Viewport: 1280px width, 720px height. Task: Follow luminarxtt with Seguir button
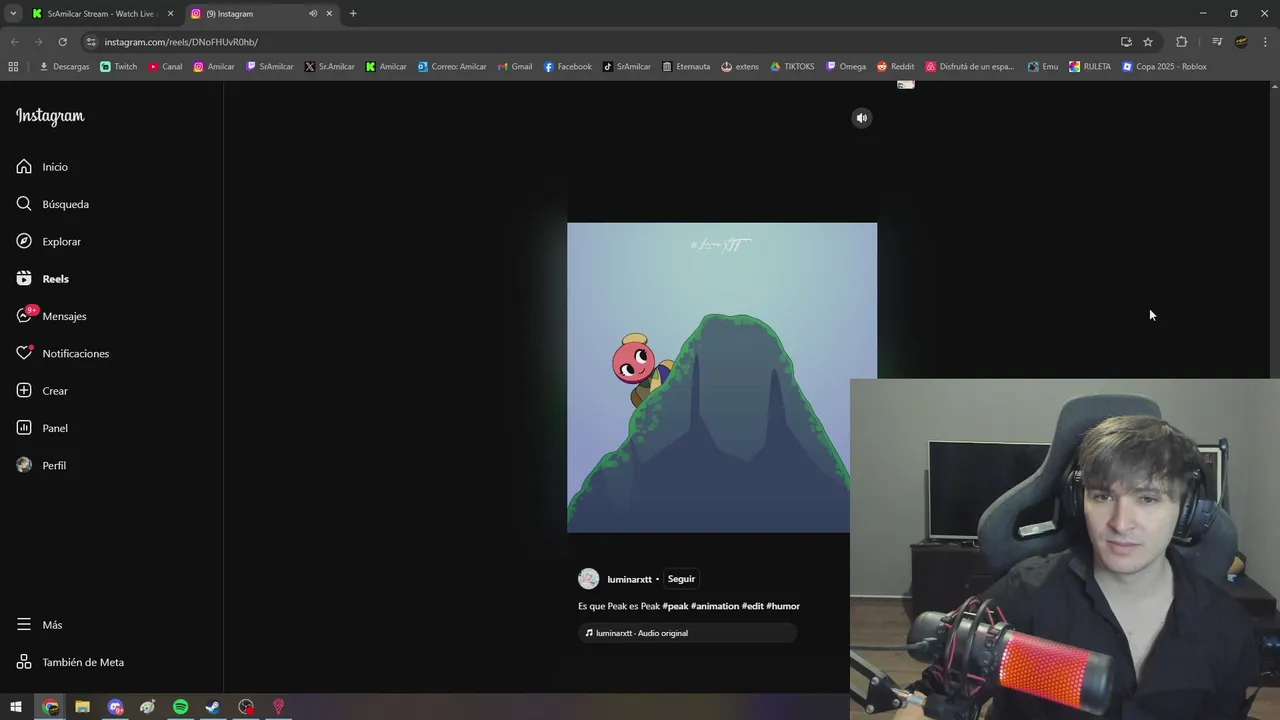(x=681, y=579)
